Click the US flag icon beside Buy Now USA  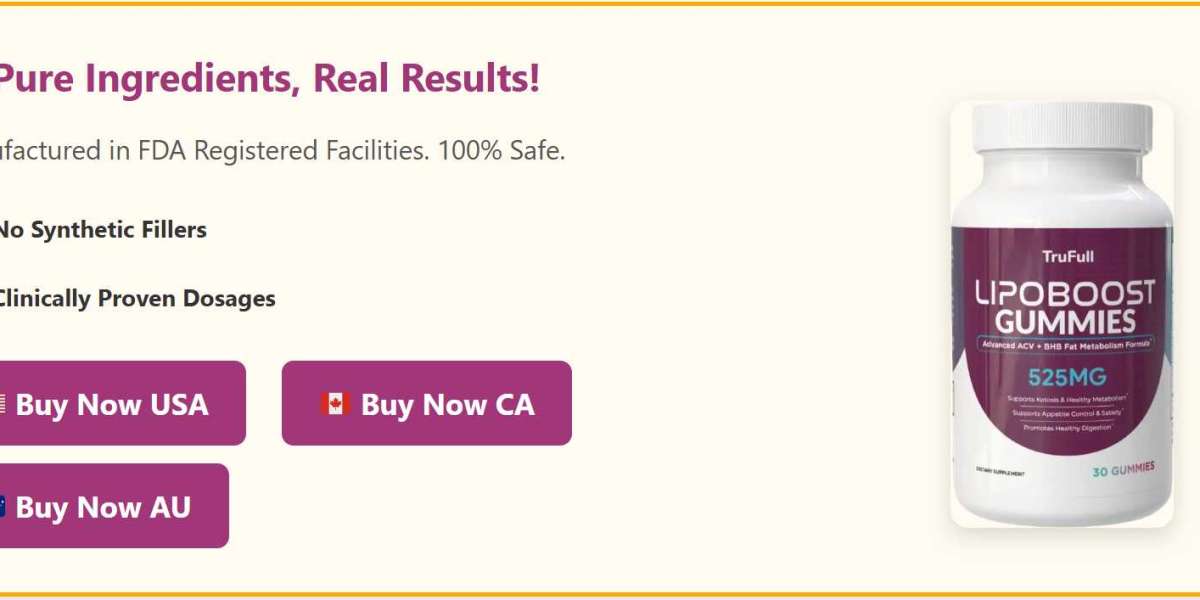coord(2,404)
